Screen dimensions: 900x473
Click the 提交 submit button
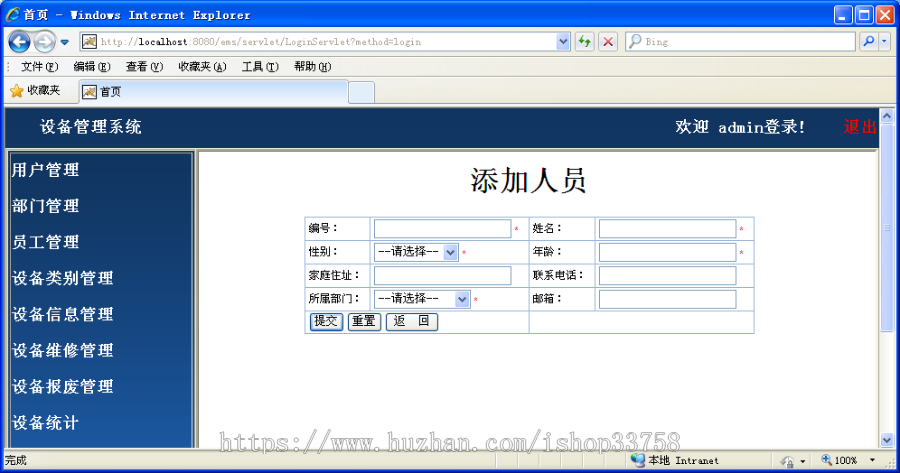click(x=327, y=321)
